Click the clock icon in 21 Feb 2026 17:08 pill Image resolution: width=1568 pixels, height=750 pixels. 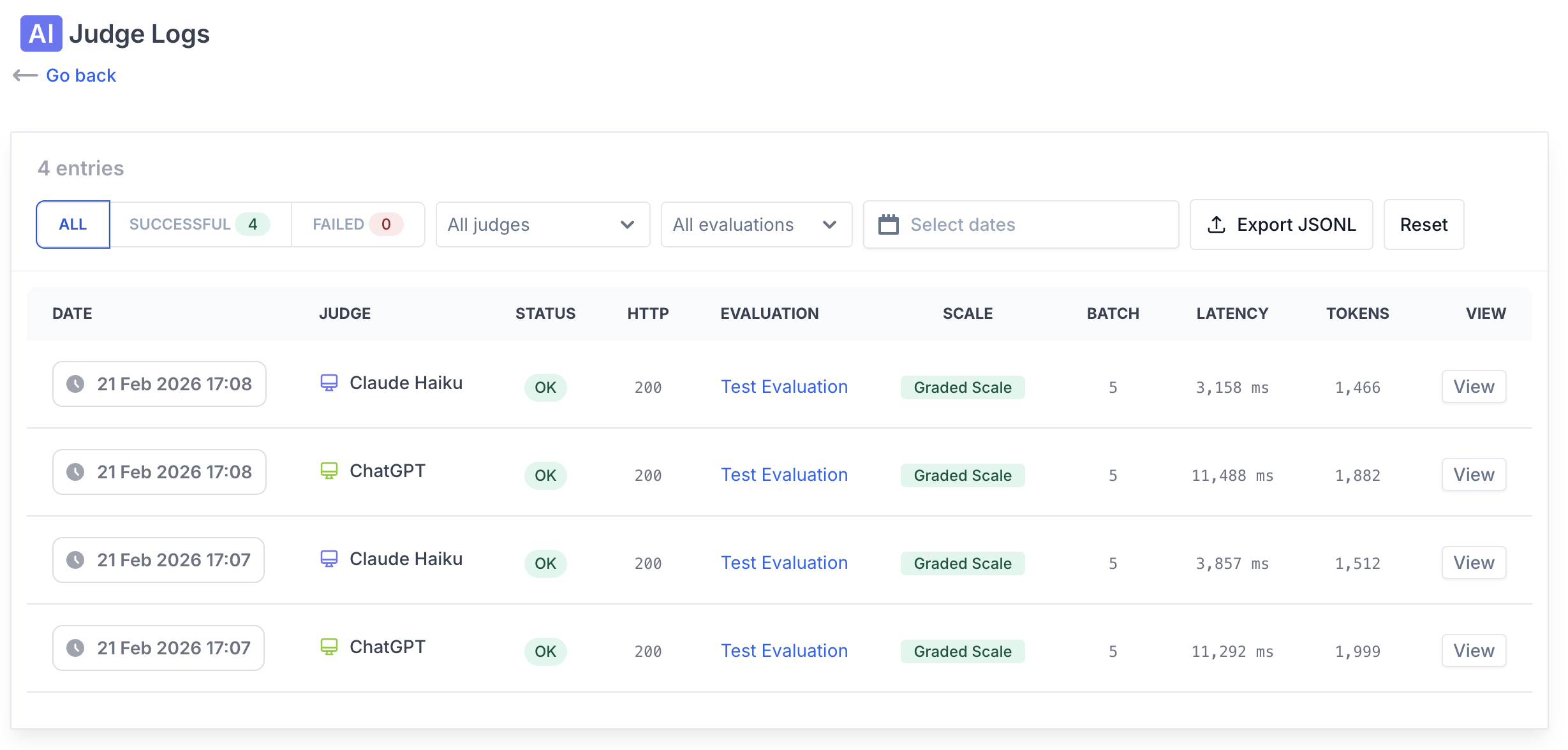tap(77, 383)
